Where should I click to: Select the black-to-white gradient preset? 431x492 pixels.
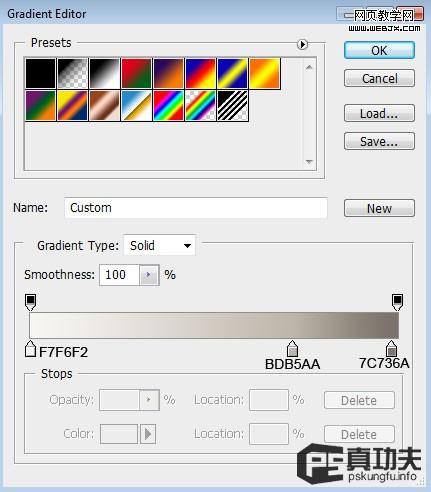(104, 74)
